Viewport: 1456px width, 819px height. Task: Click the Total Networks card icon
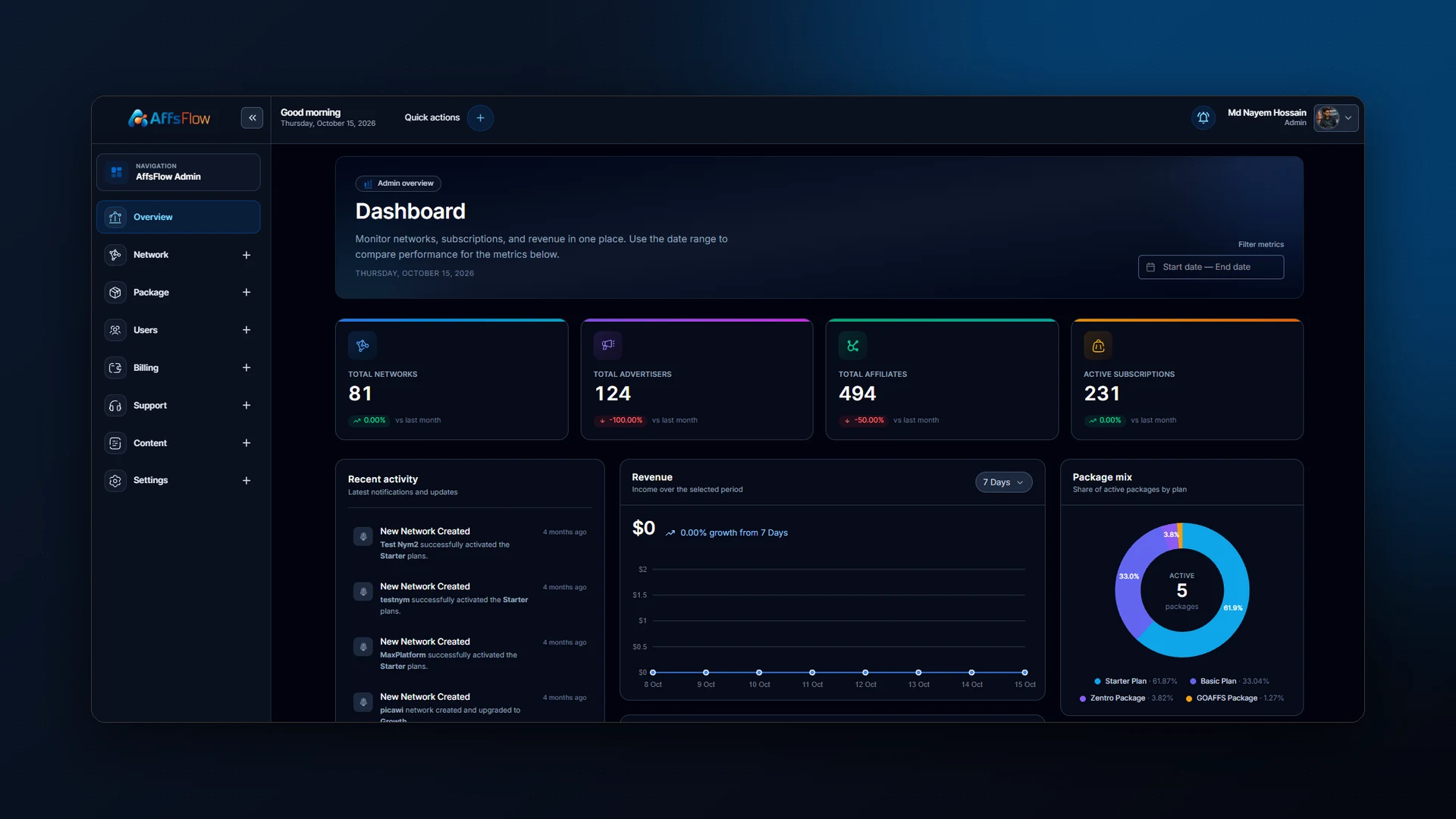[362, 345]
